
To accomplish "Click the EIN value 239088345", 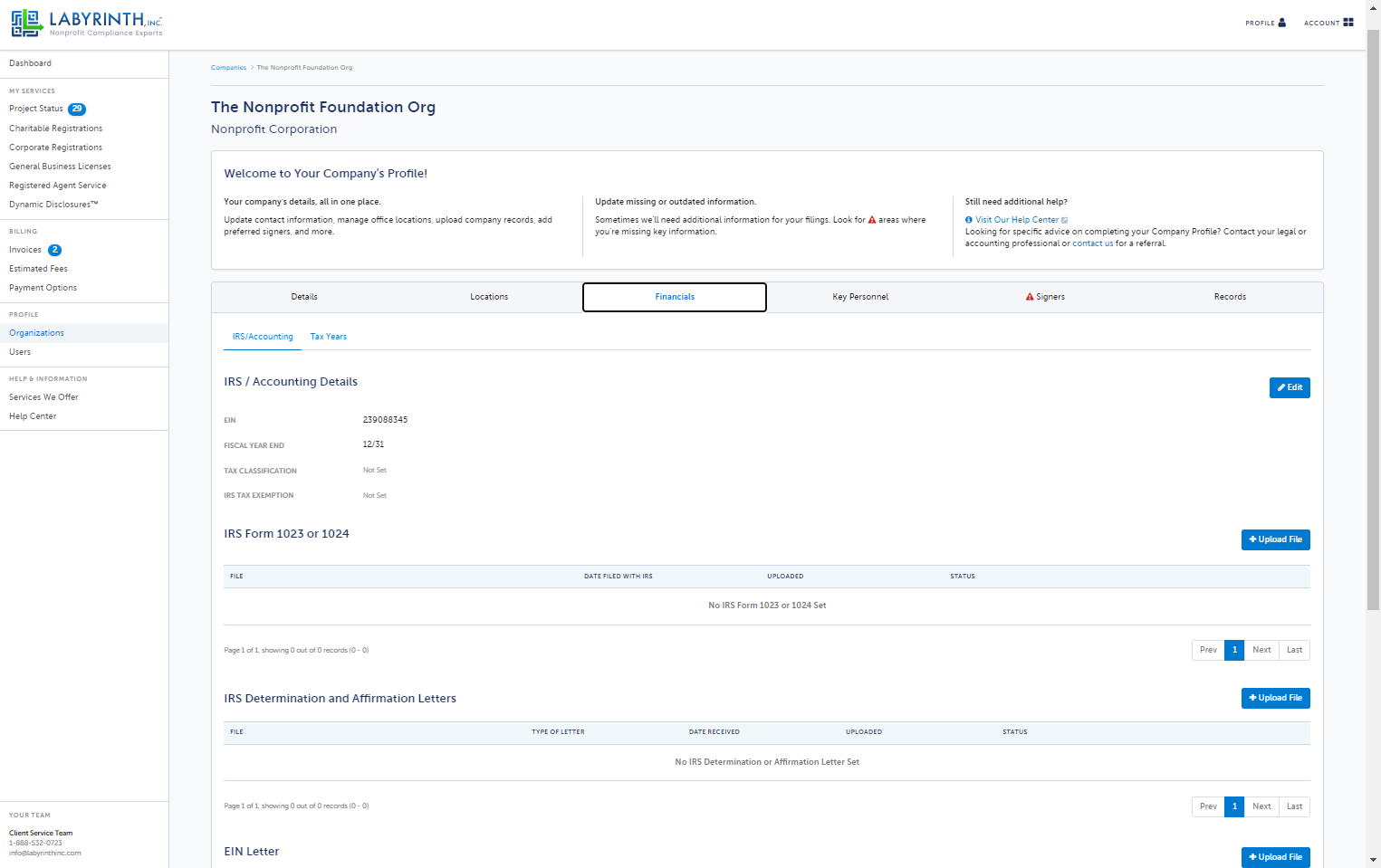I will point(385,420).
